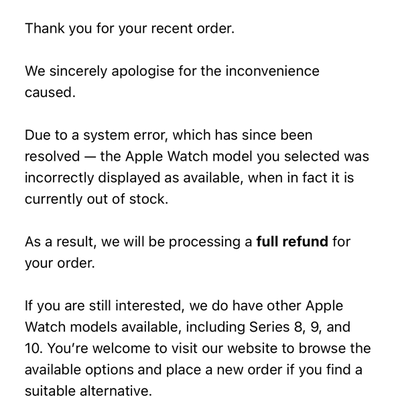Image resolution: width=396 pixels, height=400 pixels.
Task: Click the word 'caused.' ending the apology
Action: (x=50, y=92)
